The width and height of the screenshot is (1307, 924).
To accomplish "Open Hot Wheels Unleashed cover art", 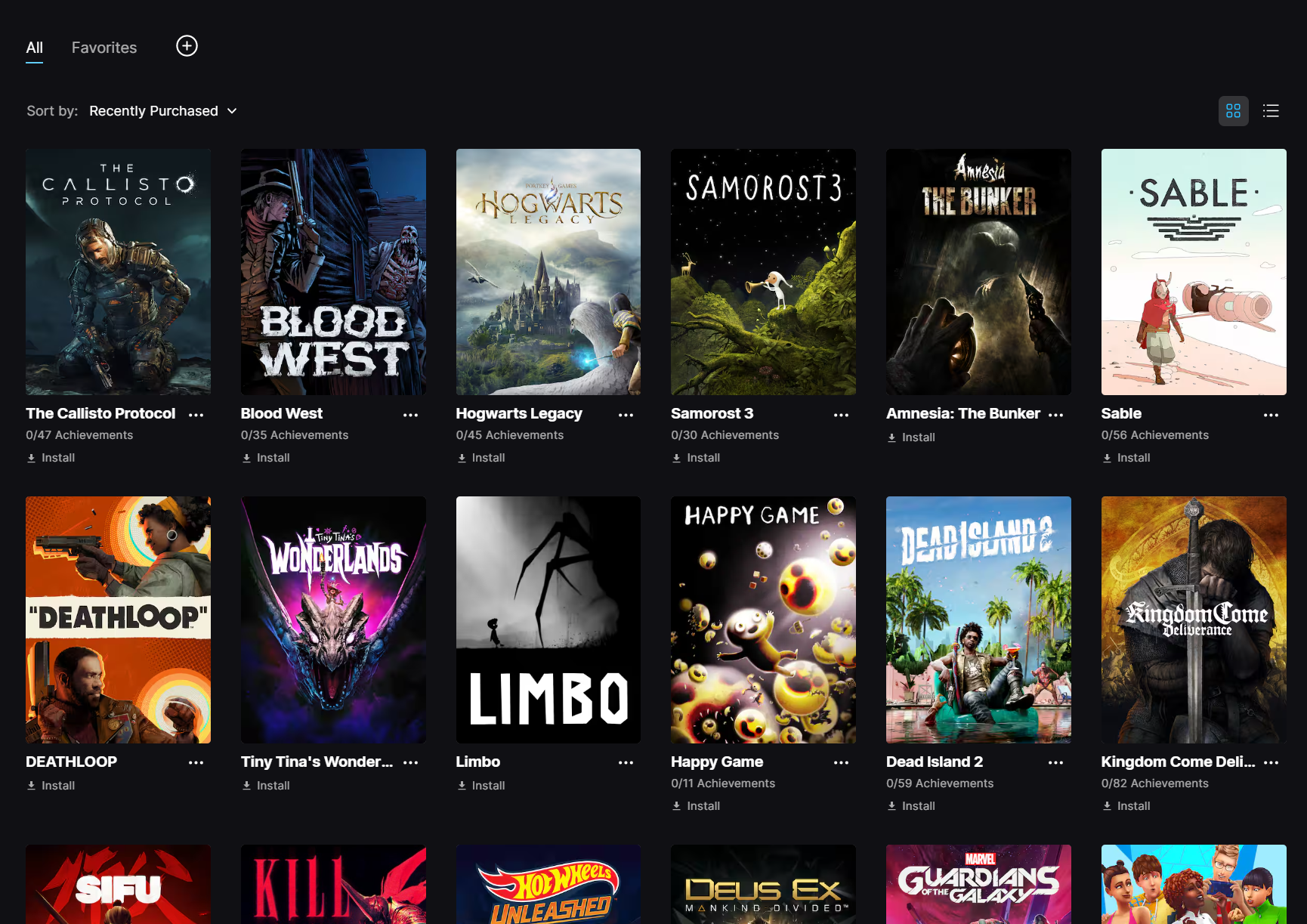I will [548, 884].
